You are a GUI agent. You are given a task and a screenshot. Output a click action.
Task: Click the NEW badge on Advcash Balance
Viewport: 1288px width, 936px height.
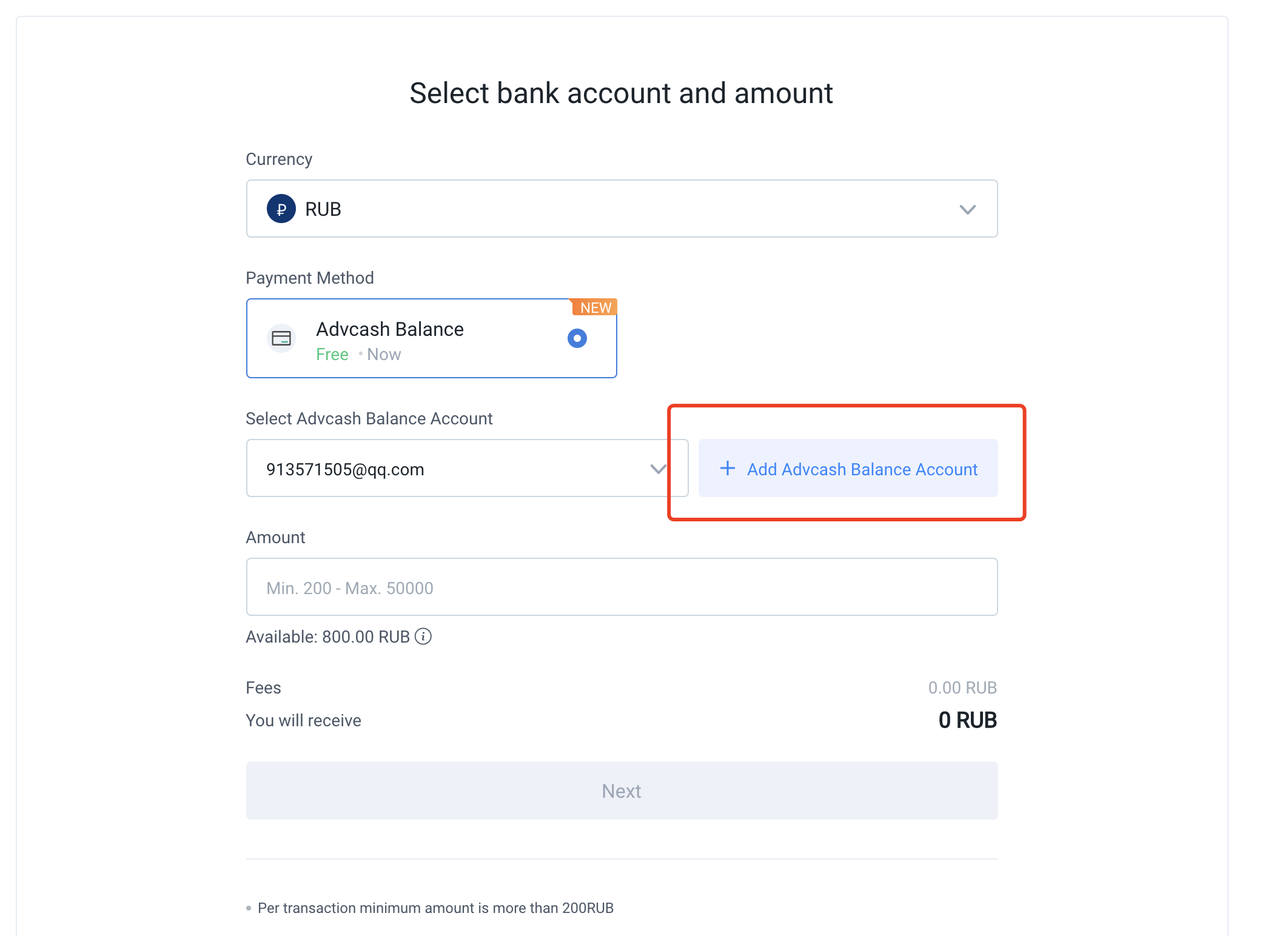click(595, 307)
